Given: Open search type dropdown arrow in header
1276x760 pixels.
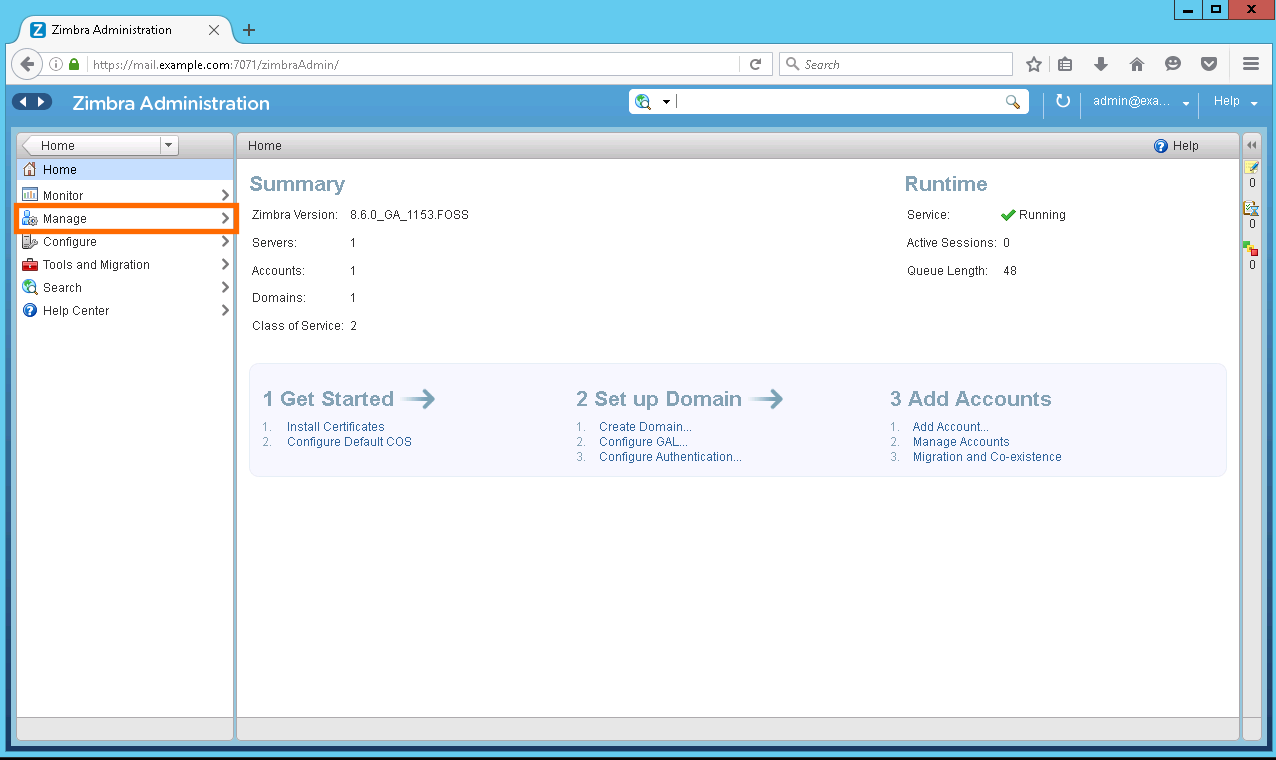Looking at the screenshot, I should (666, 102).
